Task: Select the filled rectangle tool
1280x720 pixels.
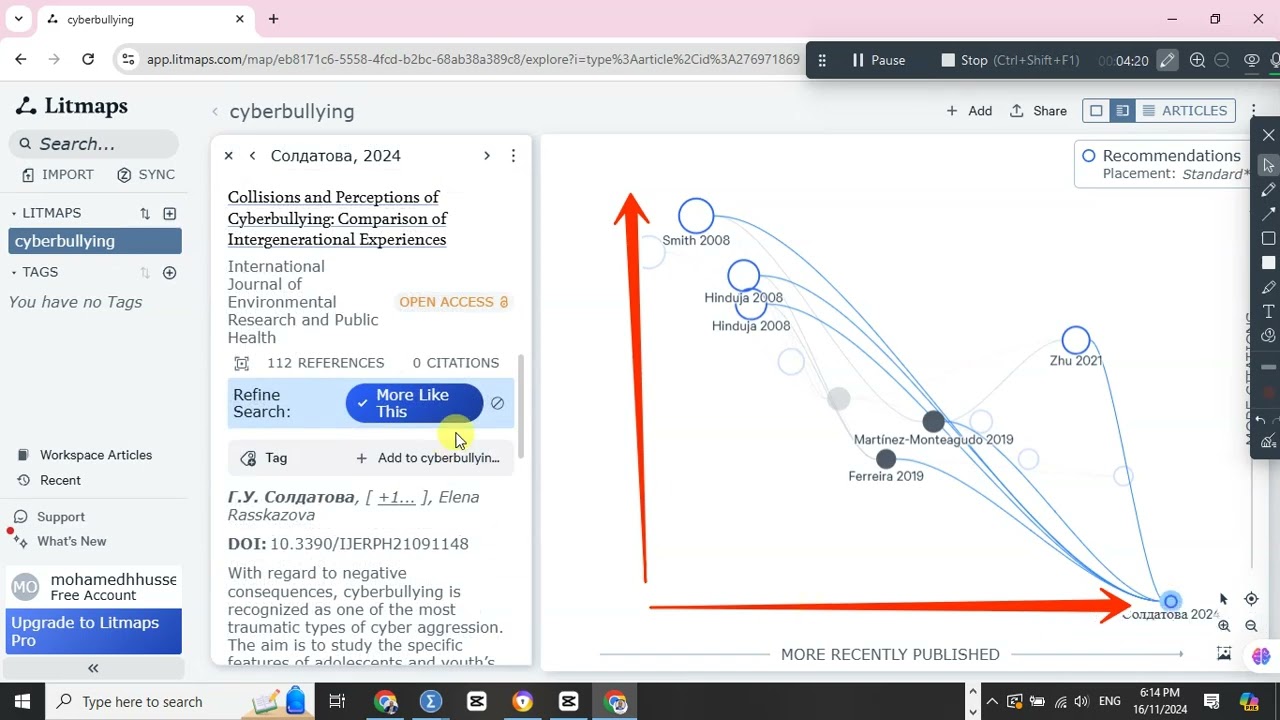Action: click(1268, 263)
